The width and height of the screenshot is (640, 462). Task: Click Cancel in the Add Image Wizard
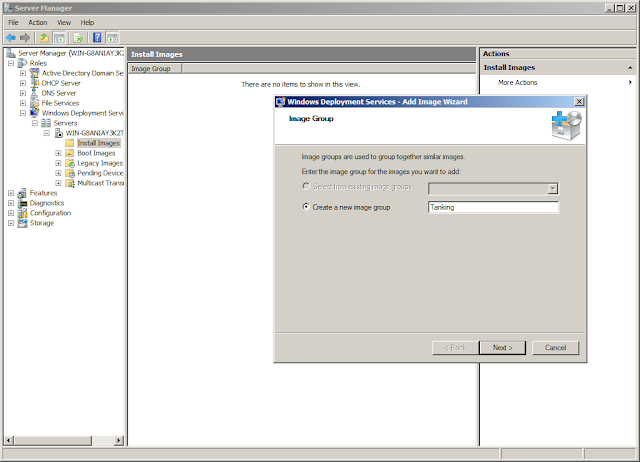tap(556, 348)
